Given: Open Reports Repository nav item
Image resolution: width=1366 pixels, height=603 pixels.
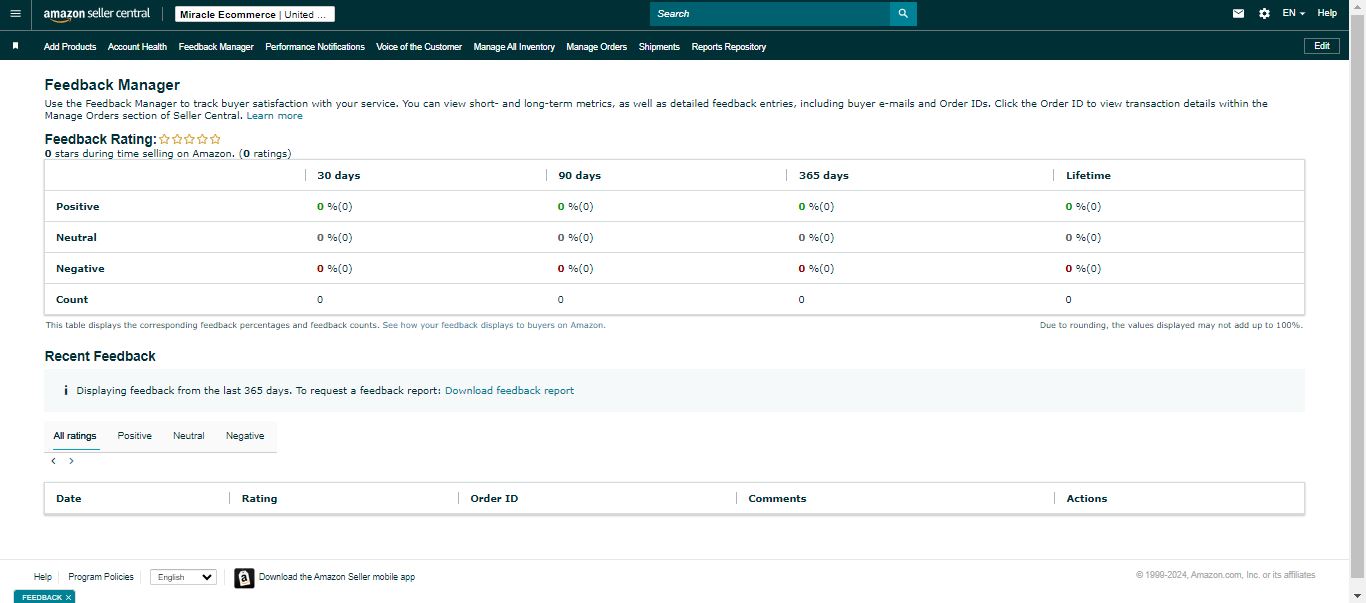Looking at the screenshot, I should [728, 47].
